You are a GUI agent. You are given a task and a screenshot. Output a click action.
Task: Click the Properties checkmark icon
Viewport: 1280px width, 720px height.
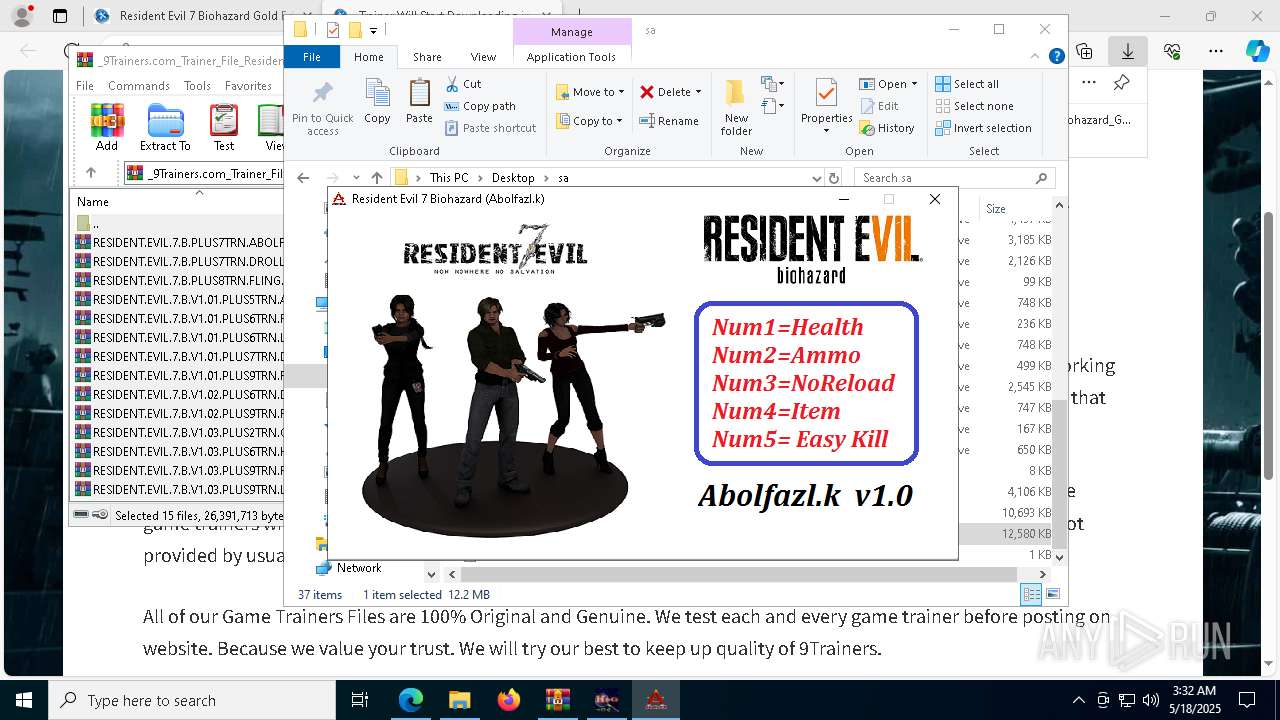[x=826, y=93]
